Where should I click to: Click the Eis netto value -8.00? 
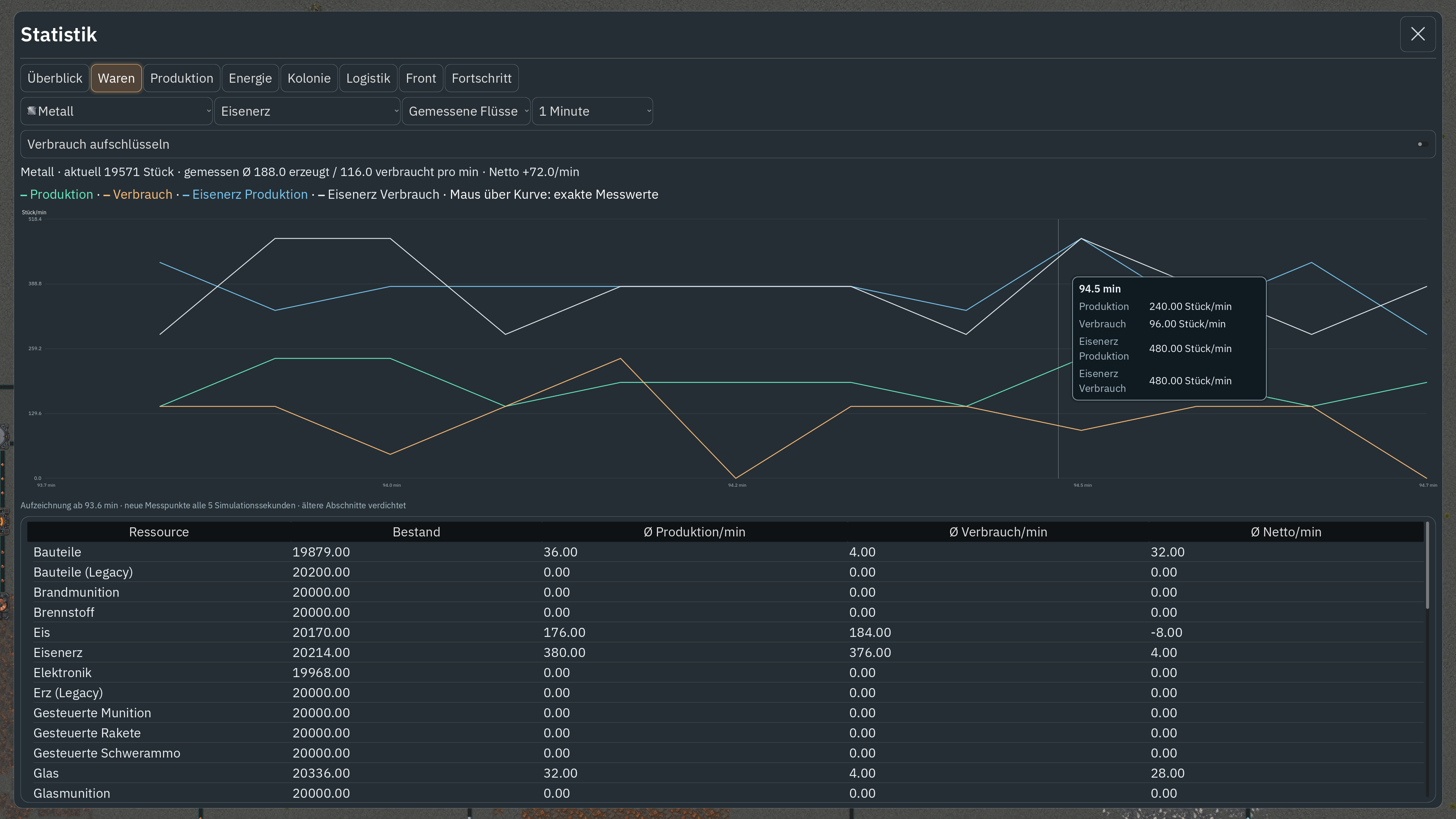1166,632
